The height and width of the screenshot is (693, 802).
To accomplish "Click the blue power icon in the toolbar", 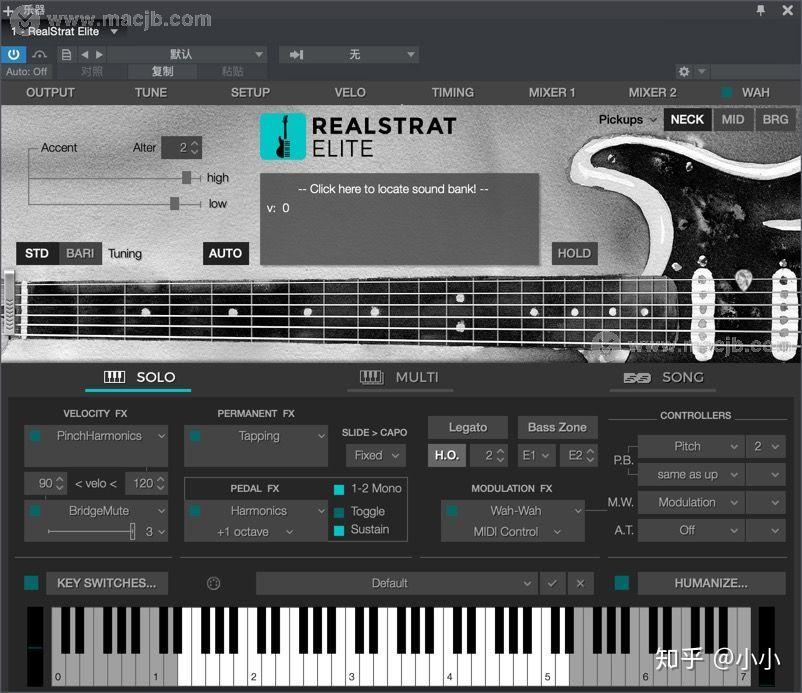I will click(x=12, y=54).
